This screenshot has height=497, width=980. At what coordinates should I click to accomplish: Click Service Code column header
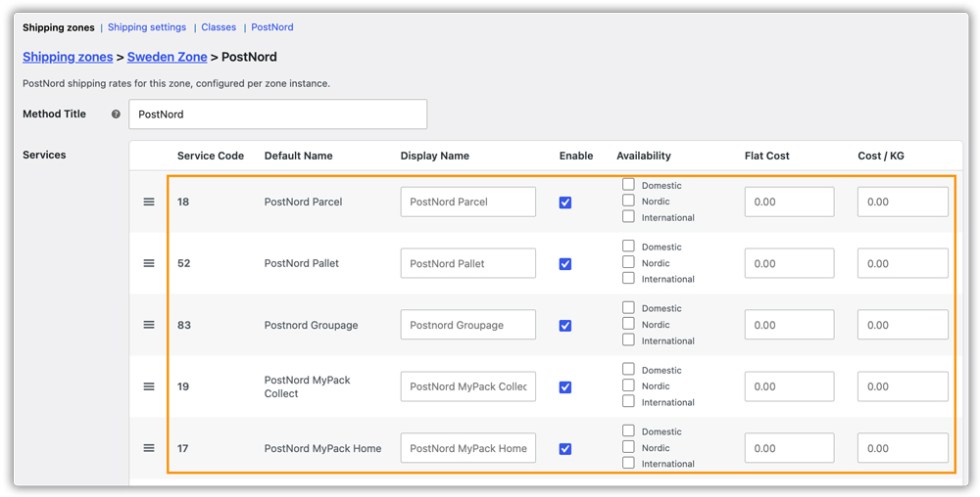pos(211,156)
